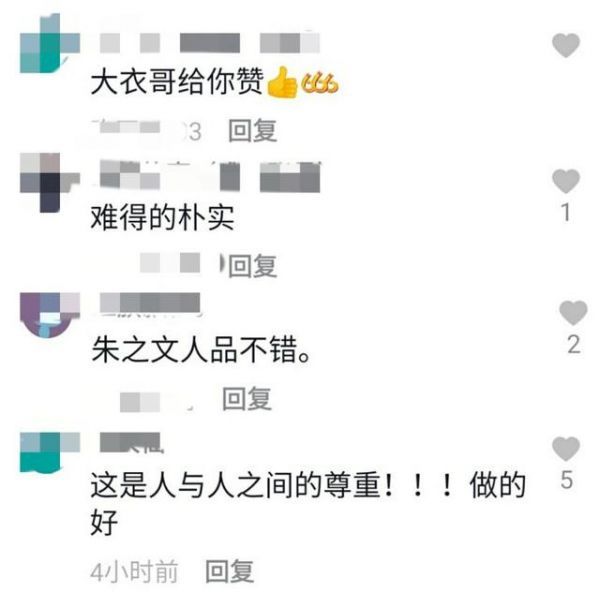Image resolution: width=600 pixels, height=592 pixels.
Task: Tap the heart beside "难得的朴实"
Action: tap(566, 181)
